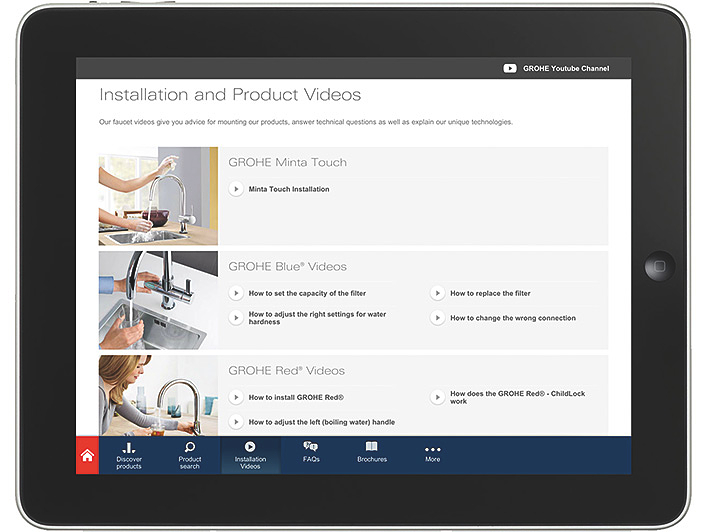Click 'GROHE Minta Touch' section heading
The image size is (710, 532).
click(x=288, y=163)
